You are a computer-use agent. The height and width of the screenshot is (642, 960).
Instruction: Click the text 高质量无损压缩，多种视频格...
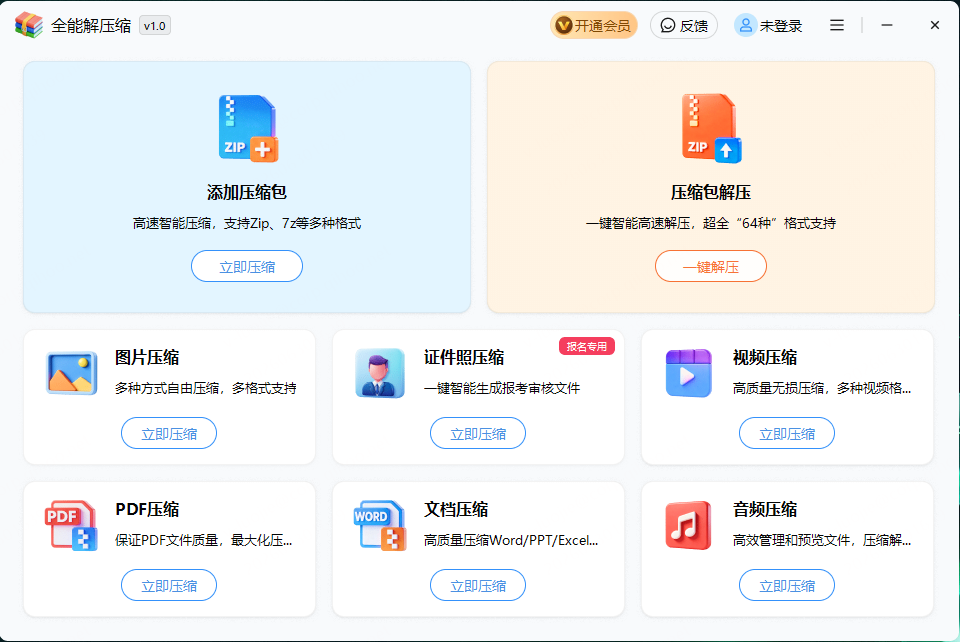tap(822, 388)
